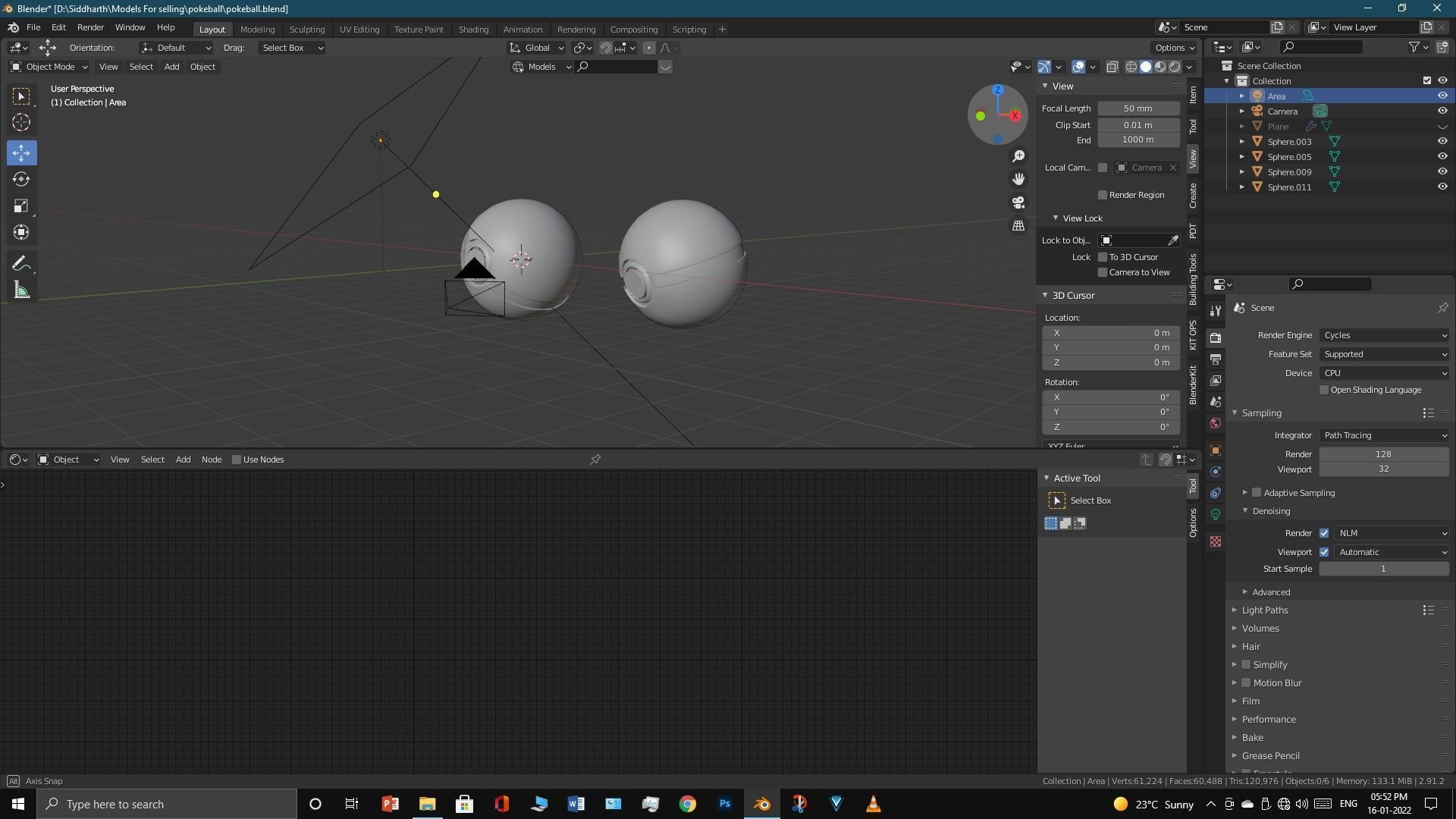This screenshot has width=1456, height=819.
Task: Enable Camera to View checkbox
Action: pyautogui.click(x=1103, y=272)
